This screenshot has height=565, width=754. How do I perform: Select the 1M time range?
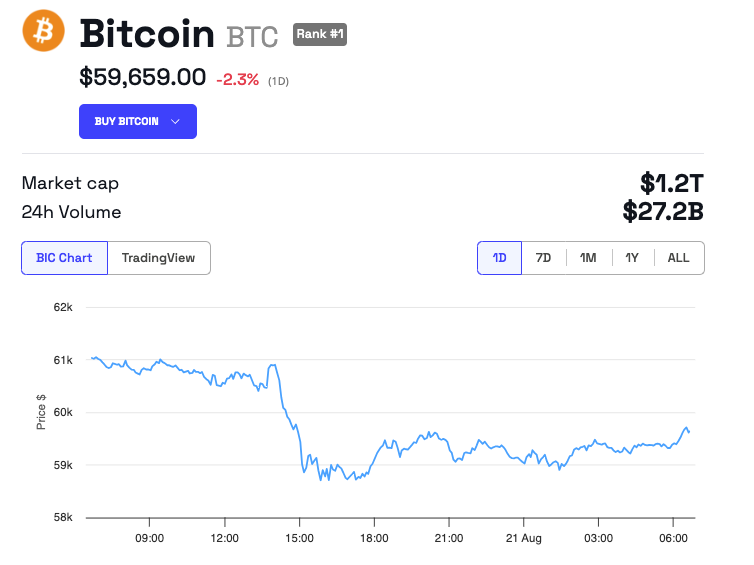pyautogui.click(x=588, y=258)
